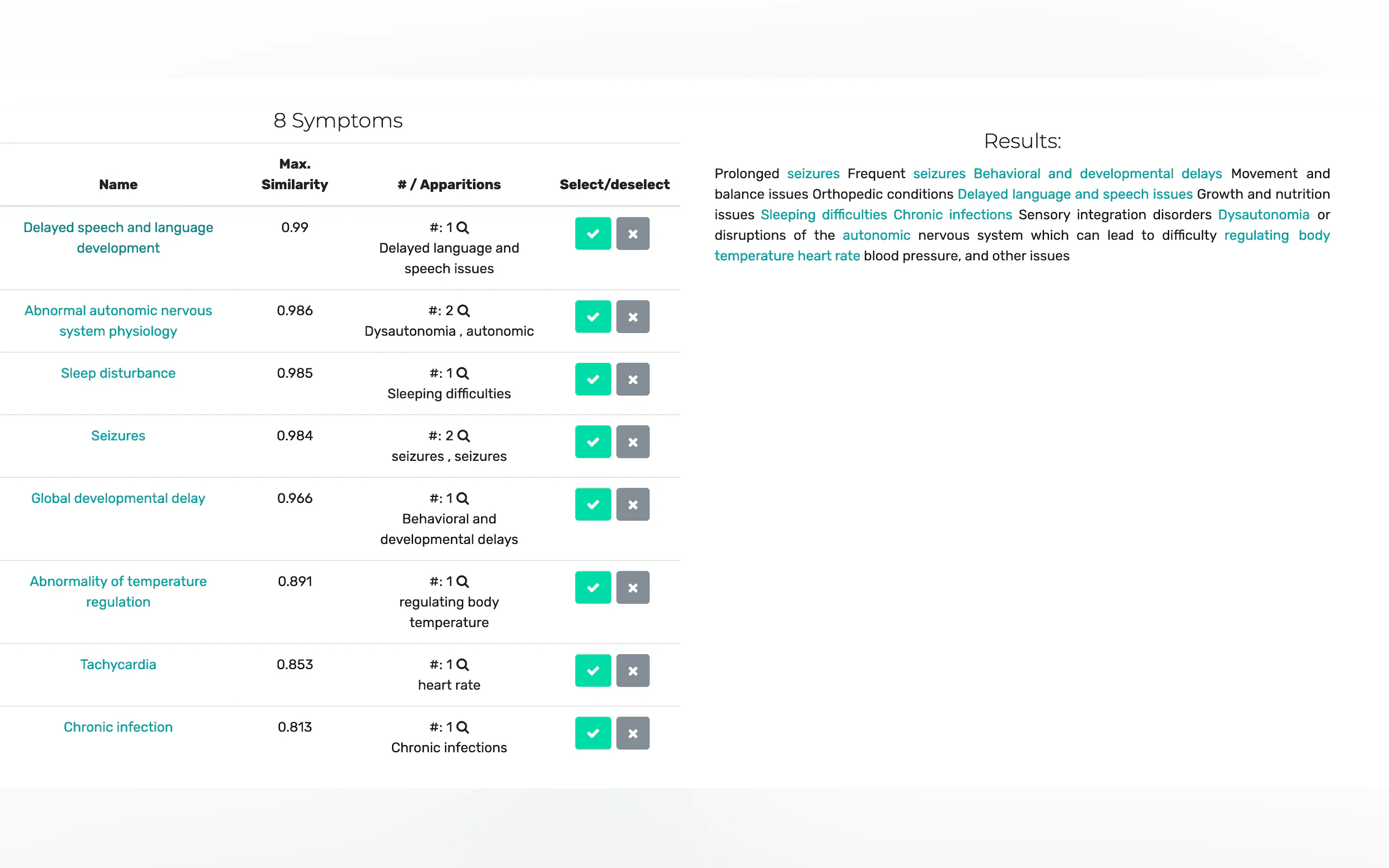Viewport: 1389px width, 868px height.
Task: Open apparitions search for Sleep disturbance
Action: (462, 373)
